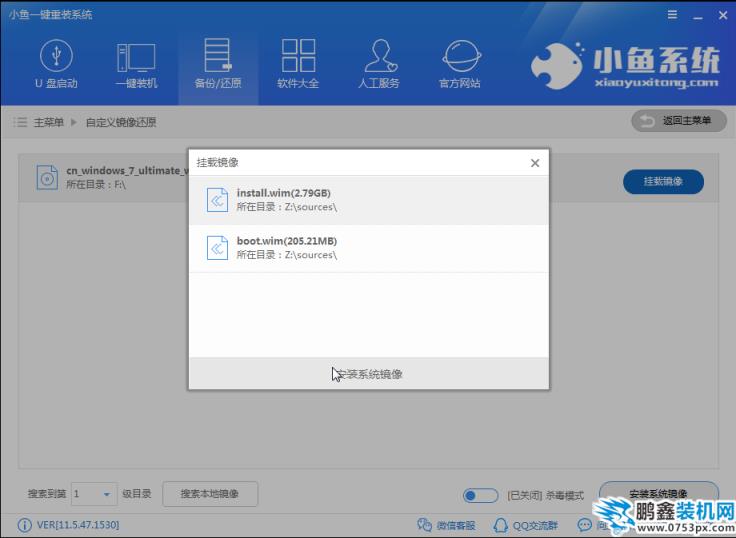Screen dimensions: 736x538
Task: Click the feedback chat bubble icon
Action: pyautogui.click(x=584, y=524)
